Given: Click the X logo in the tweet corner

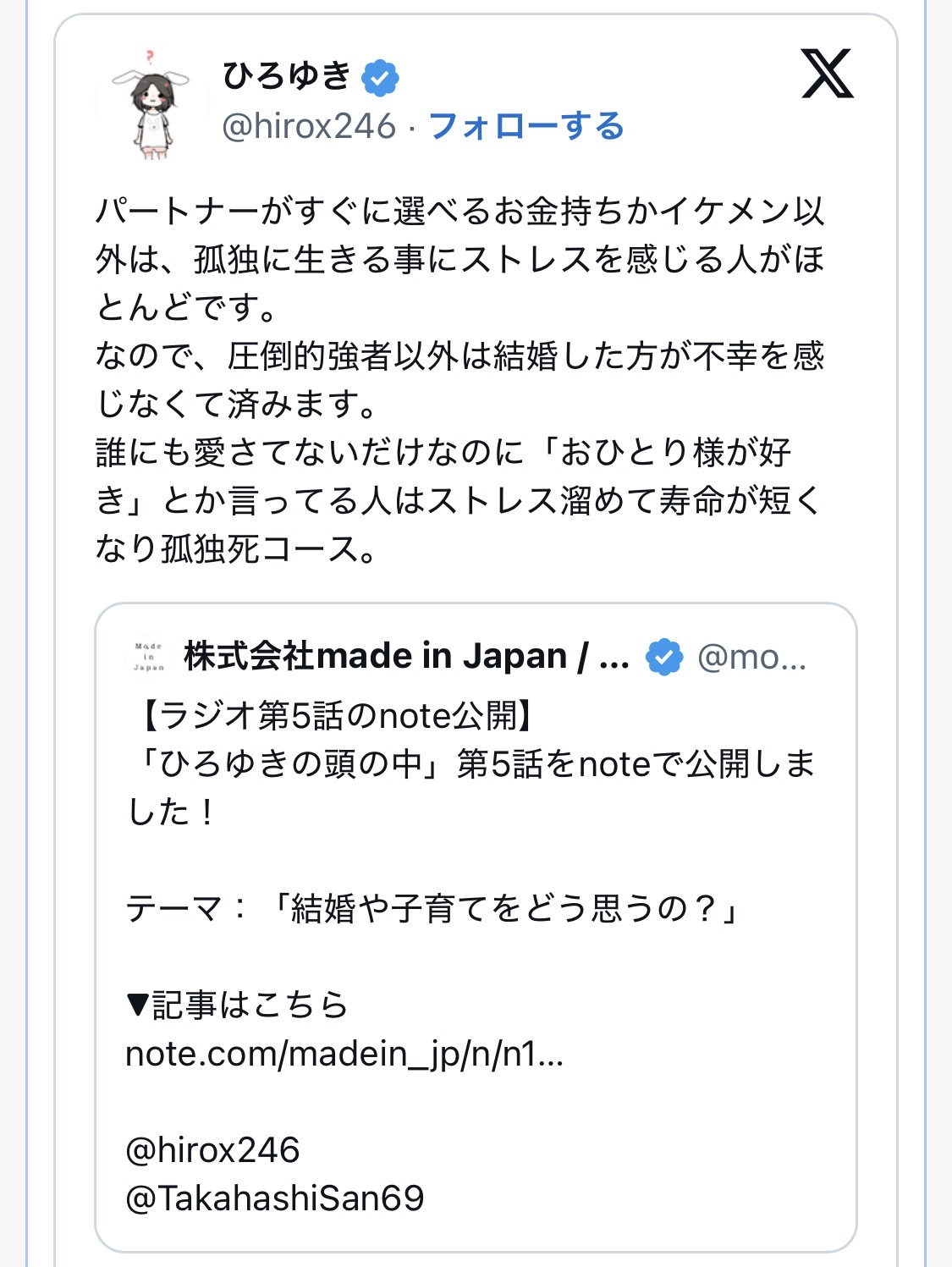Looking at the screenshot, I should click(x=827, y=74).
